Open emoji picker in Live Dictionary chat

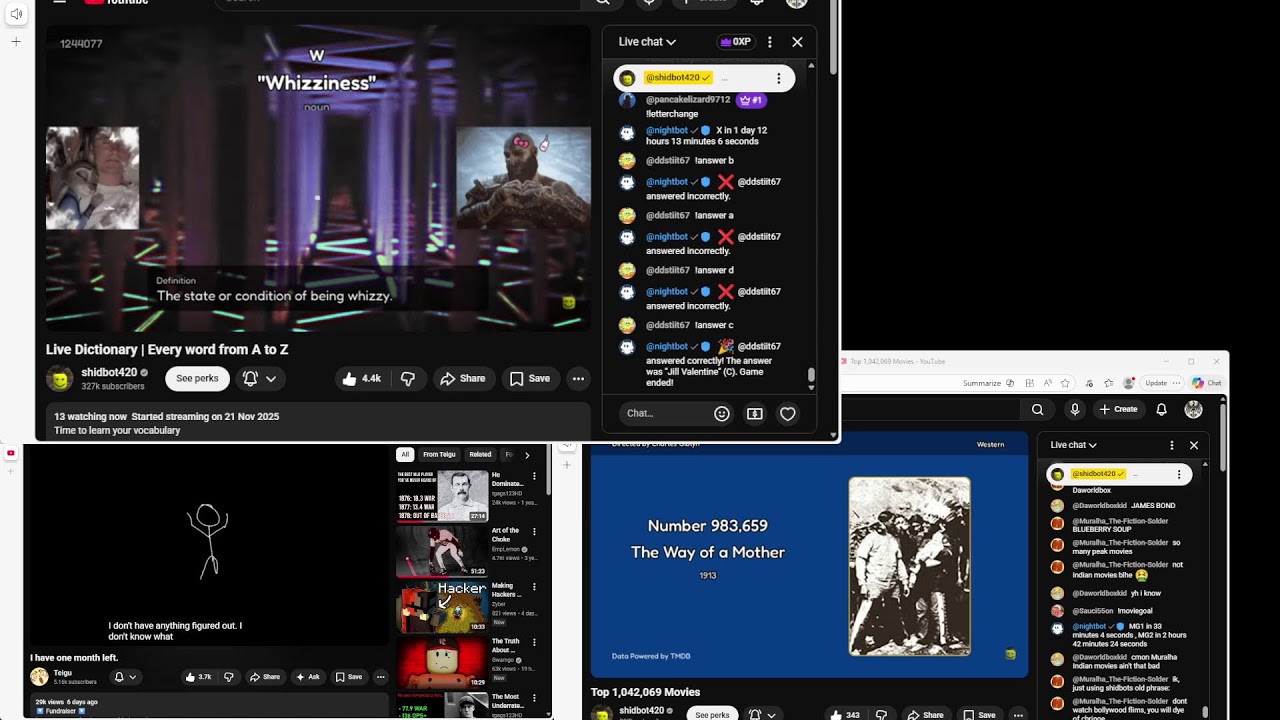point(721,413)
